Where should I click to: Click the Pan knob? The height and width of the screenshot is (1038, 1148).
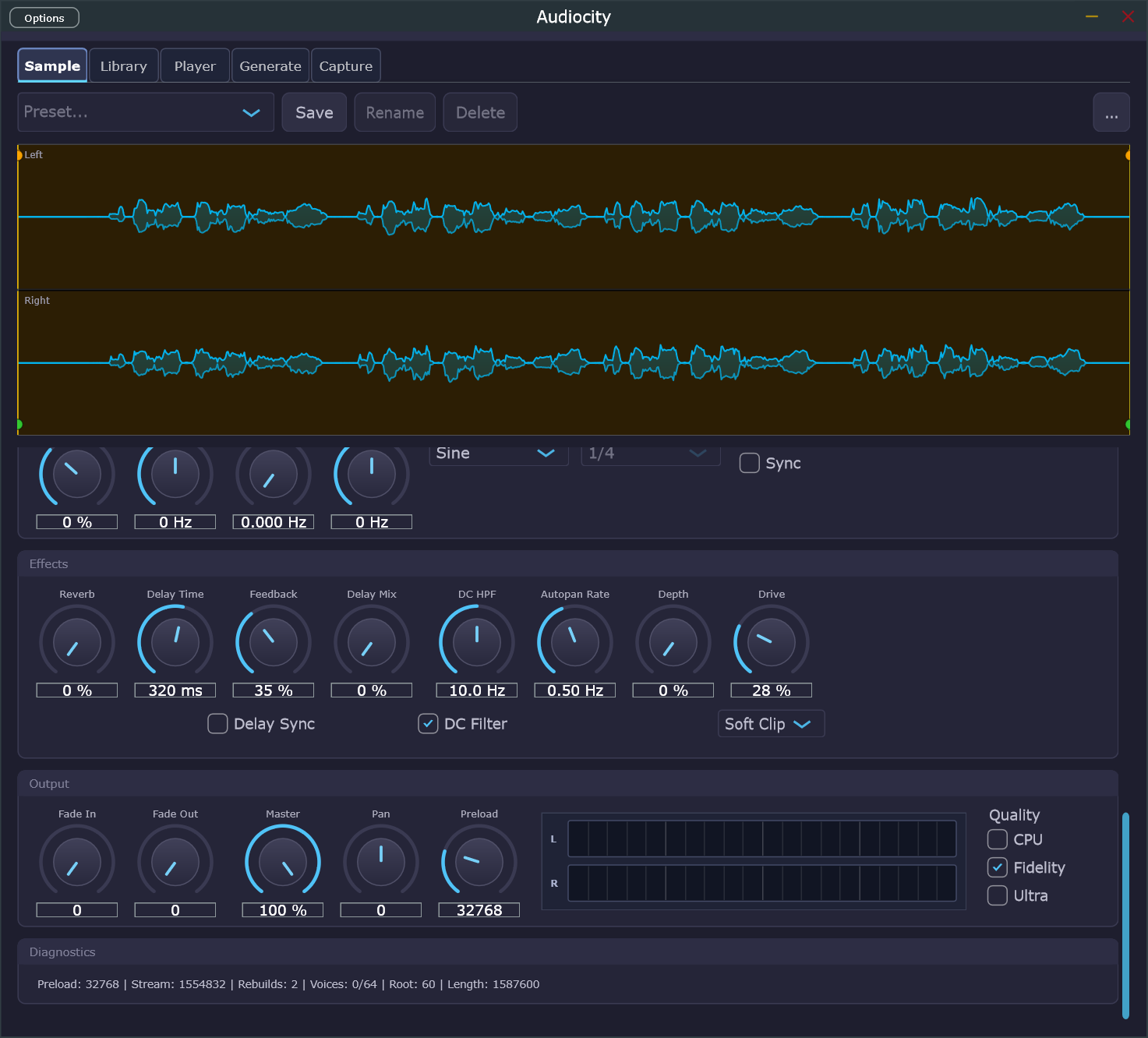click(x=381, y=863)
